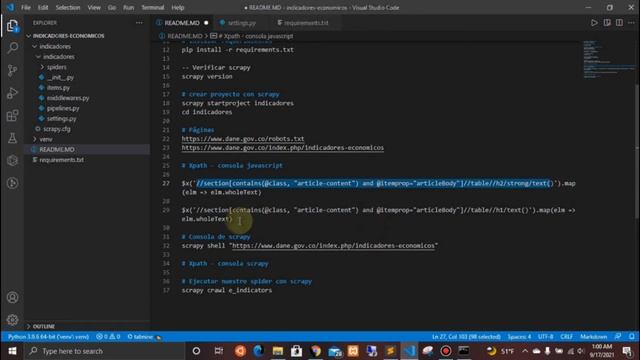Open Google Chrome from the taskbar
This screenshot has height=360, width=640.
tap(316, 351)
